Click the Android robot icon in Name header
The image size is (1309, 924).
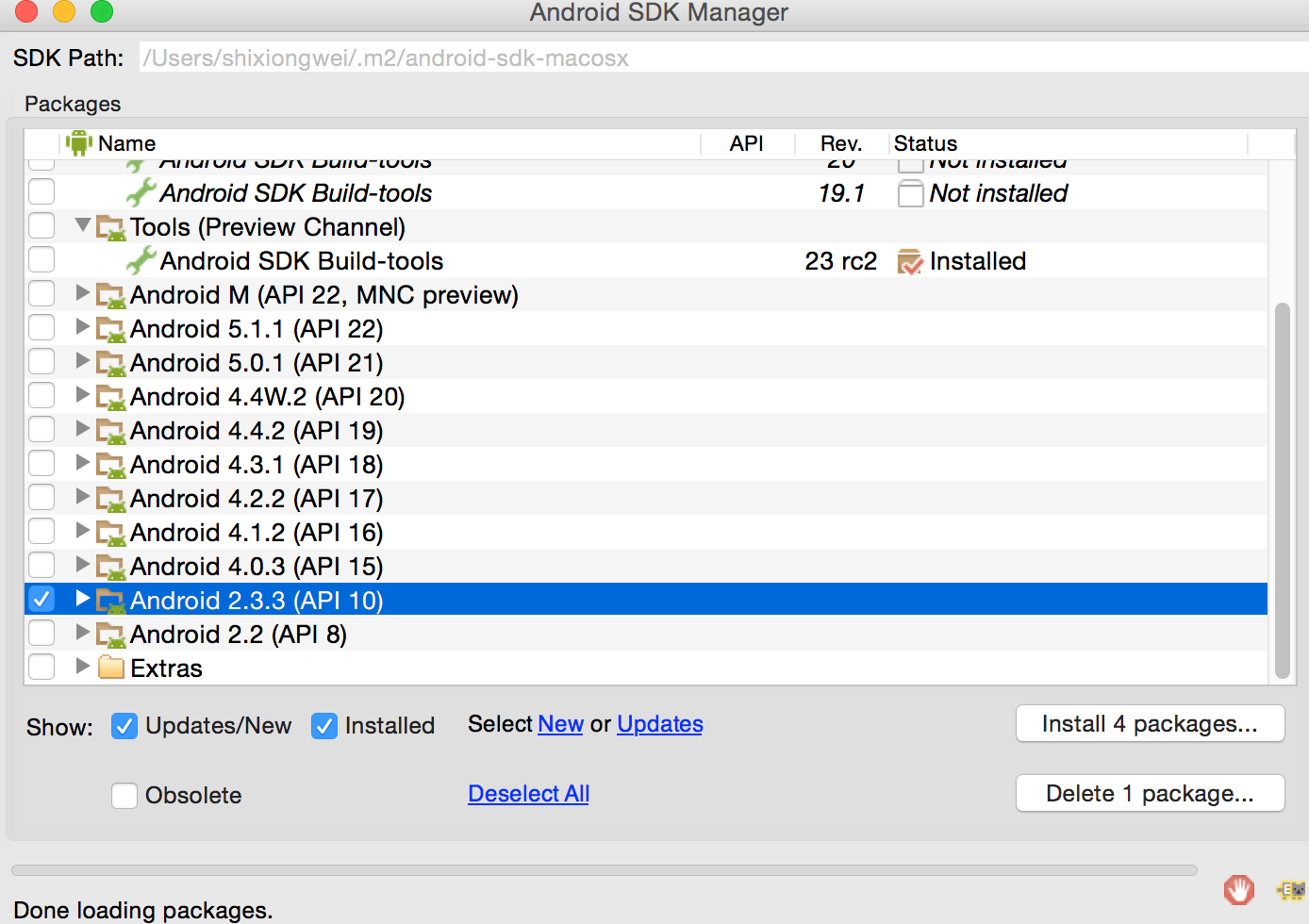(79, 143)
